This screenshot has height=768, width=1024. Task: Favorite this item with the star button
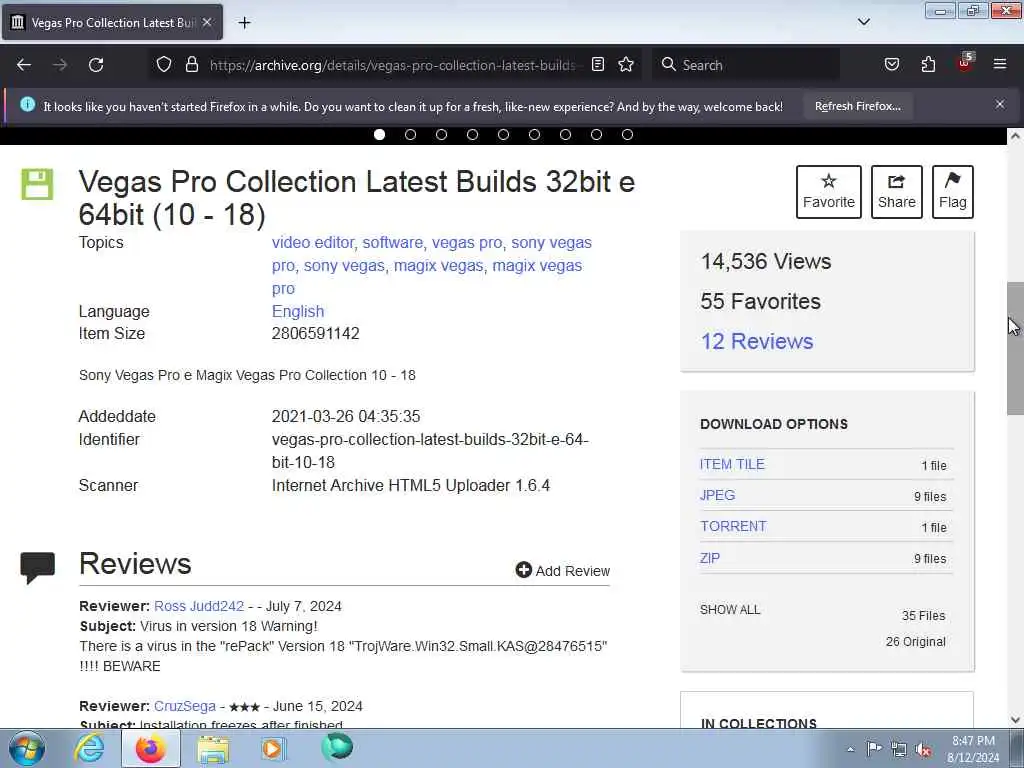(x=829, y=191)
